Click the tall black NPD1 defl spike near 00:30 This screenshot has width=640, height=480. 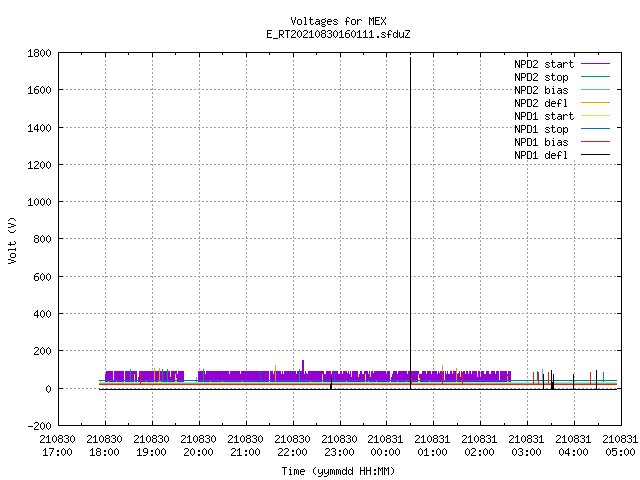coord(411,223)
